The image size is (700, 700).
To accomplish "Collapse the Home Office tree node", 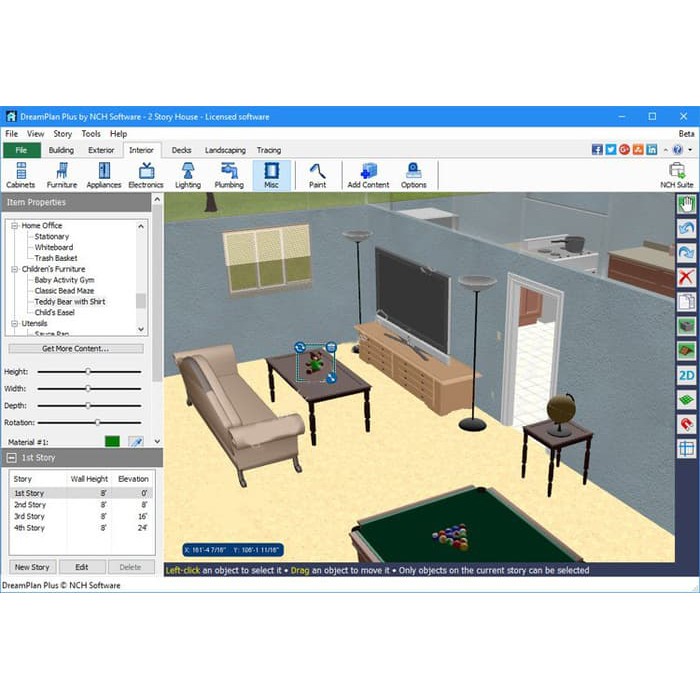I will [x=15, y=226].
